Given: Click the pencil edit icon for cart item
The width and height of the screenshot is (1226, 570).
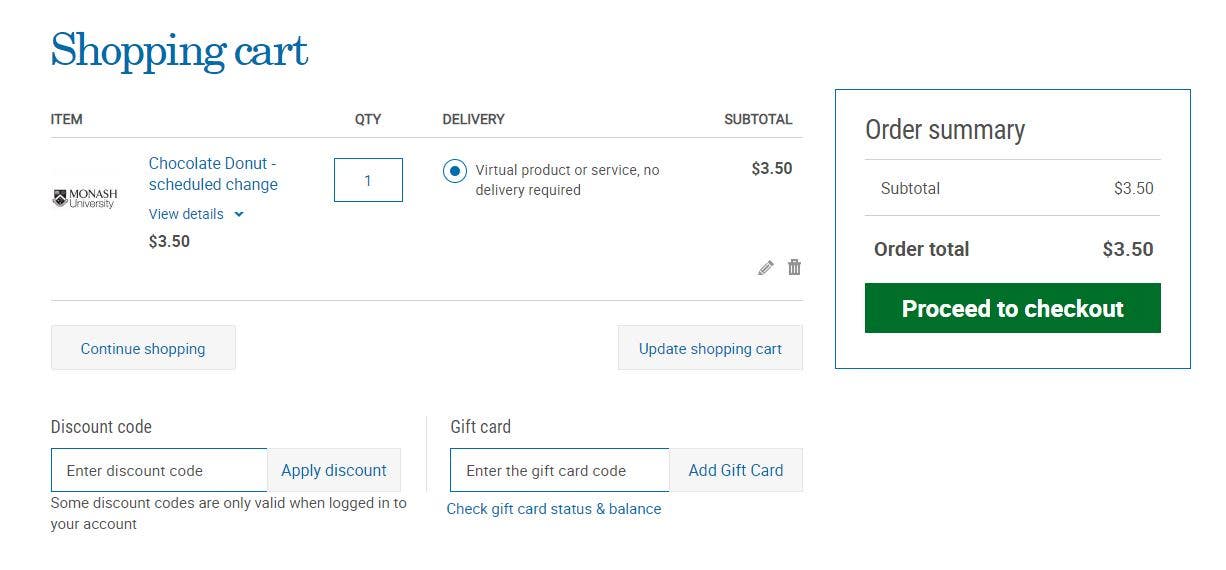Looking at the screenshot, I should (766, 268).
